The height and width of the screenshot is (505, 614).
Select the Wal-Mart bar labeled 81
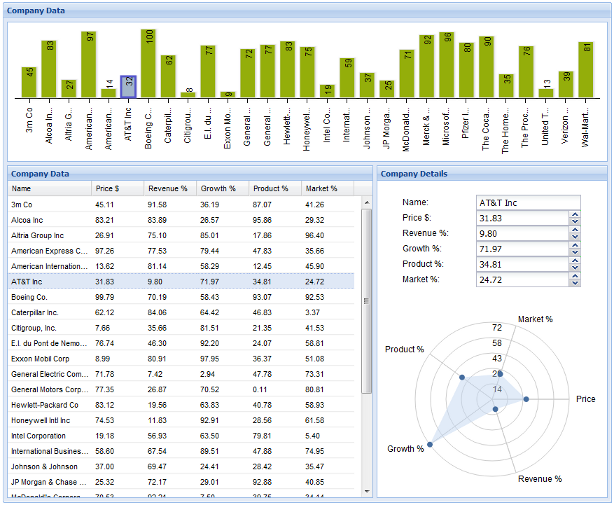[x=586, y=70]
